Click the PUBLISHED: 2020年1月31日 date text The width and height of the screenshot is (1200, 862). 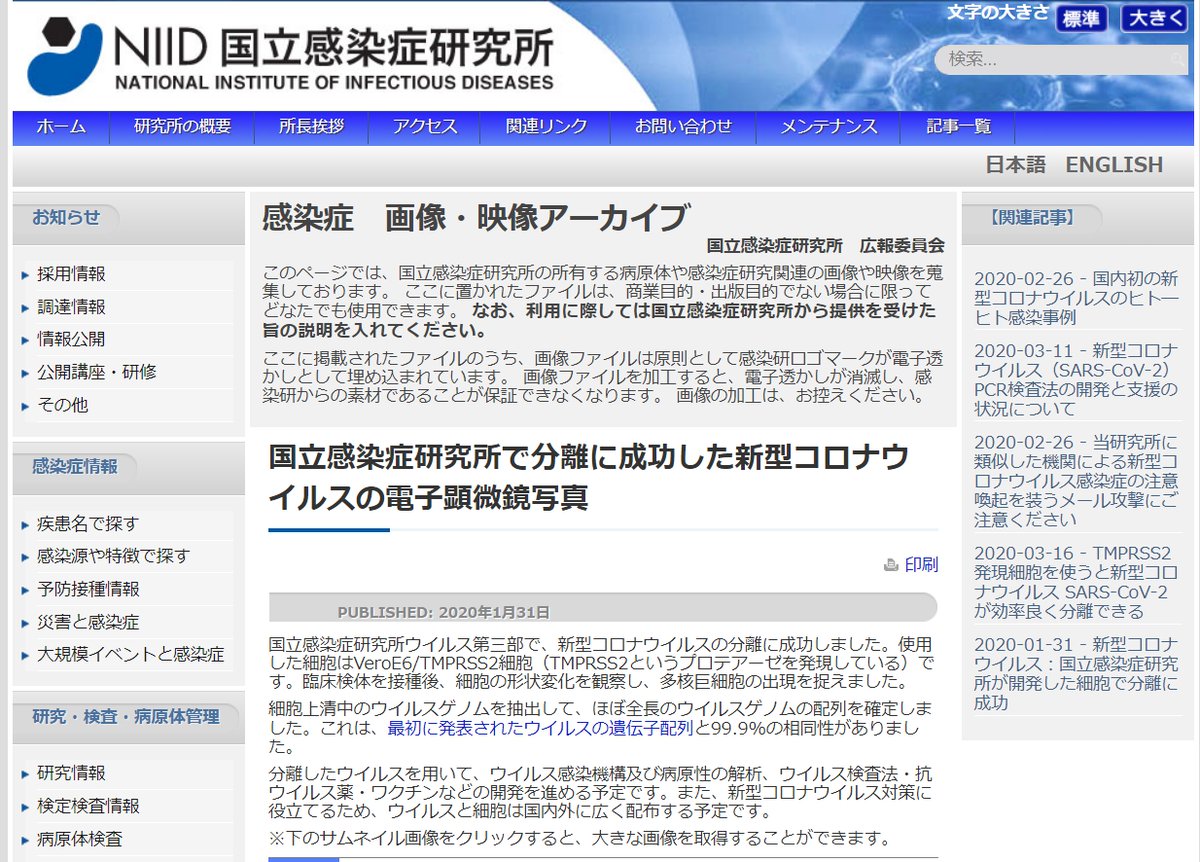coord(443,612)
